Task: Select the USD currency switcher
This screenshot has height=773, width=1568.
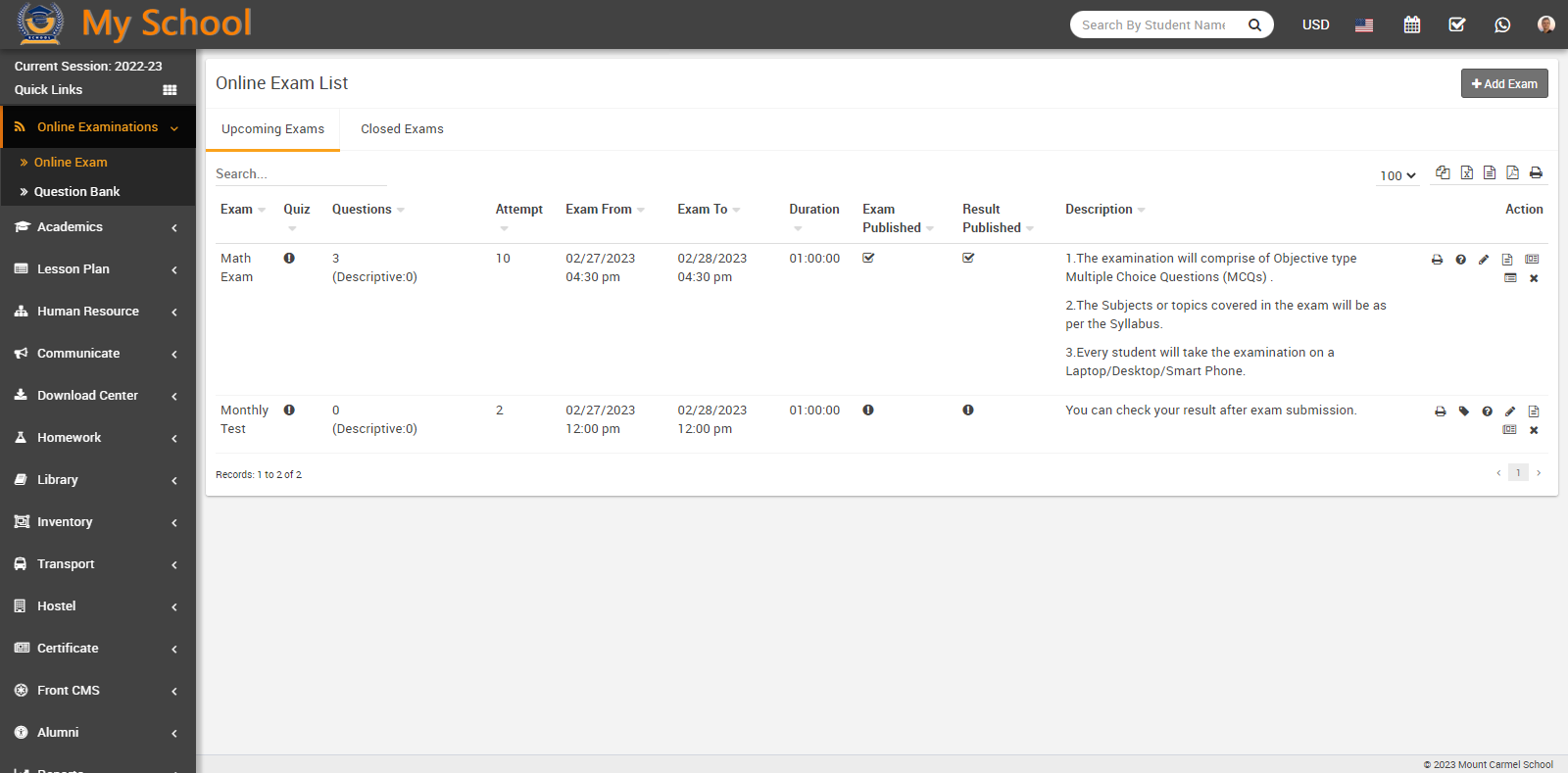Action: pyautogui.click(x=1315, y=24)
